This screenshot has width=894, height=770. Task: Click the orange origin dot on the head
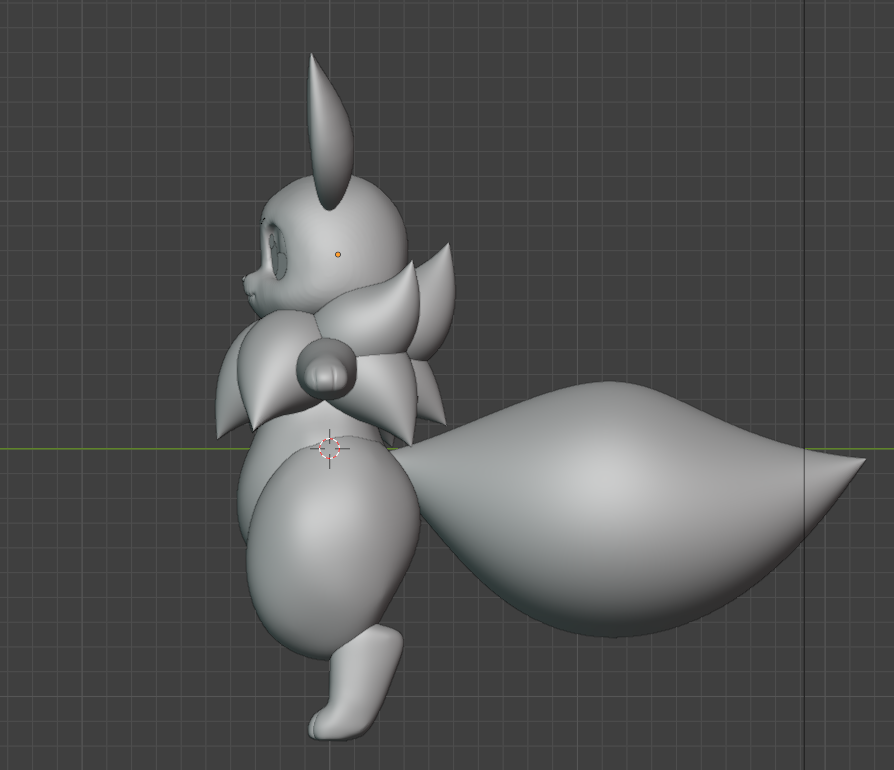click(x=338, y=255)
